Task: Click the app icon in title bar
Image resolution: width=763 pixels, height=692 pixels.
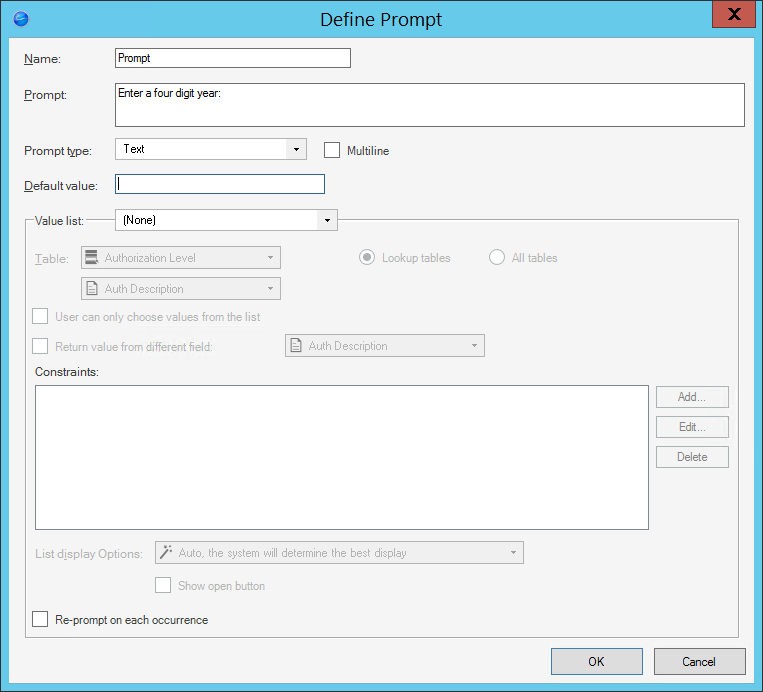Action: [21, 19]
